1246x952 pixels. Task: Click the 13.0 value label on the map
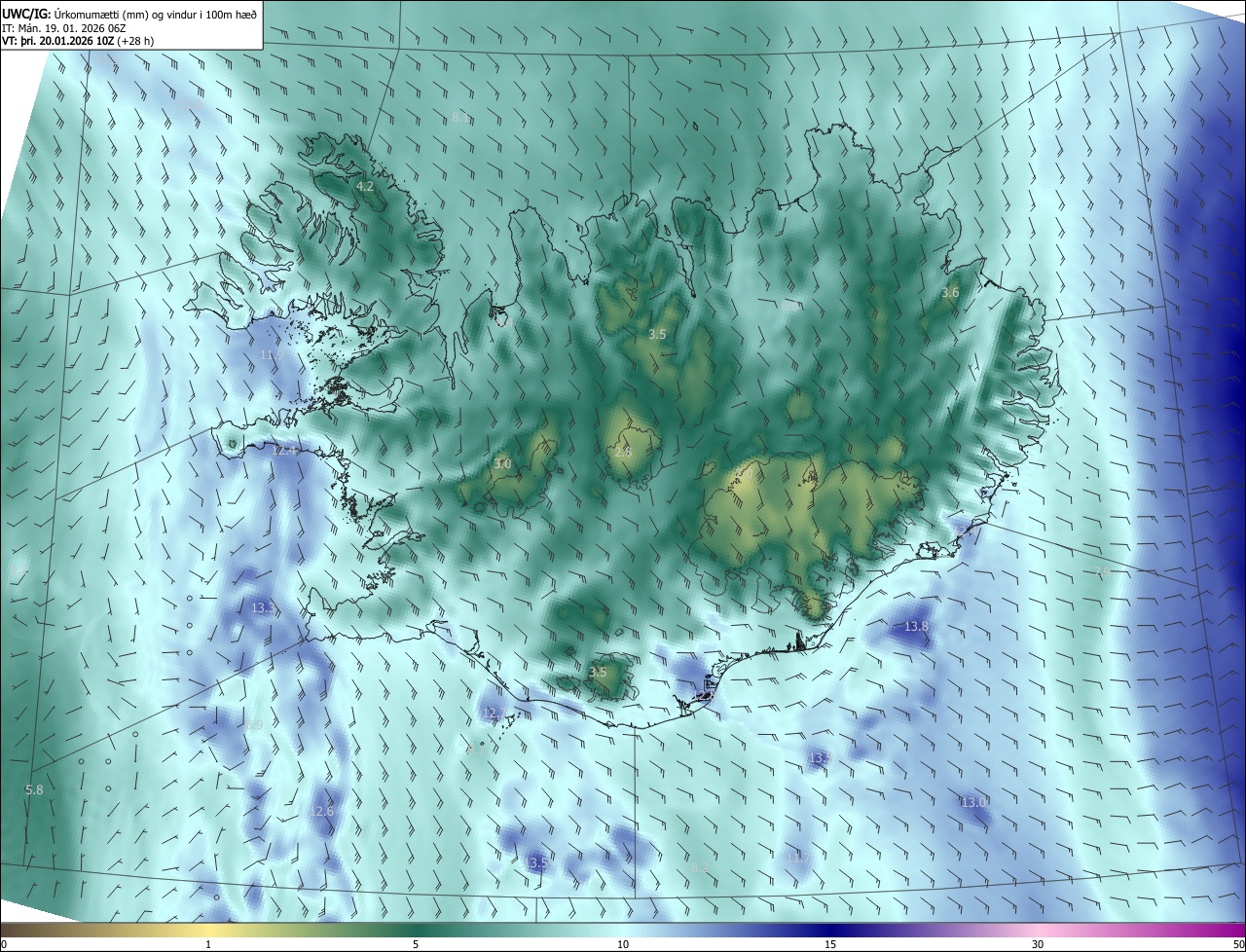(973, 802)
